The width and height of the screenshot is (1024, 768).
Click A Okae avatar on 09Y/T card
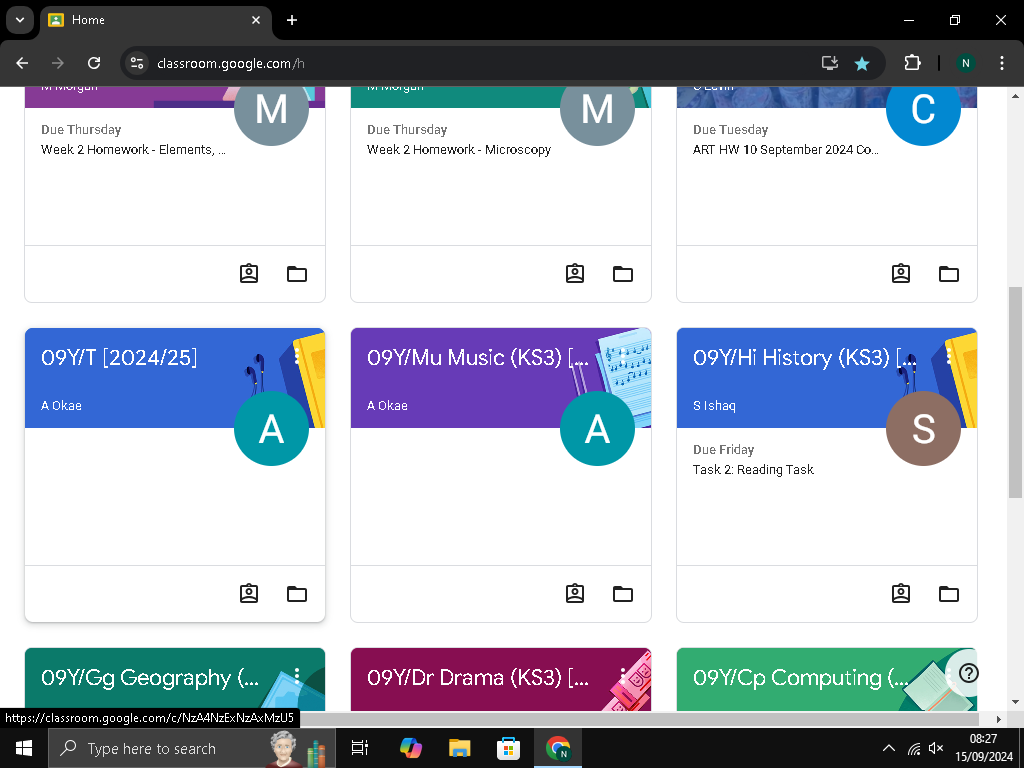271,428
